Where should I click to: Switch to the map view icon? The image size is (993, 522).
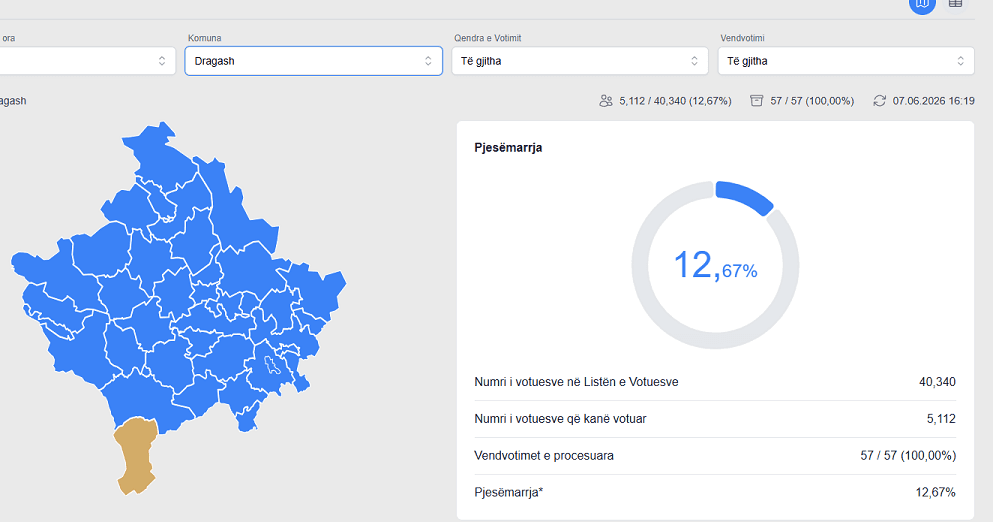(x=922, y=4)
